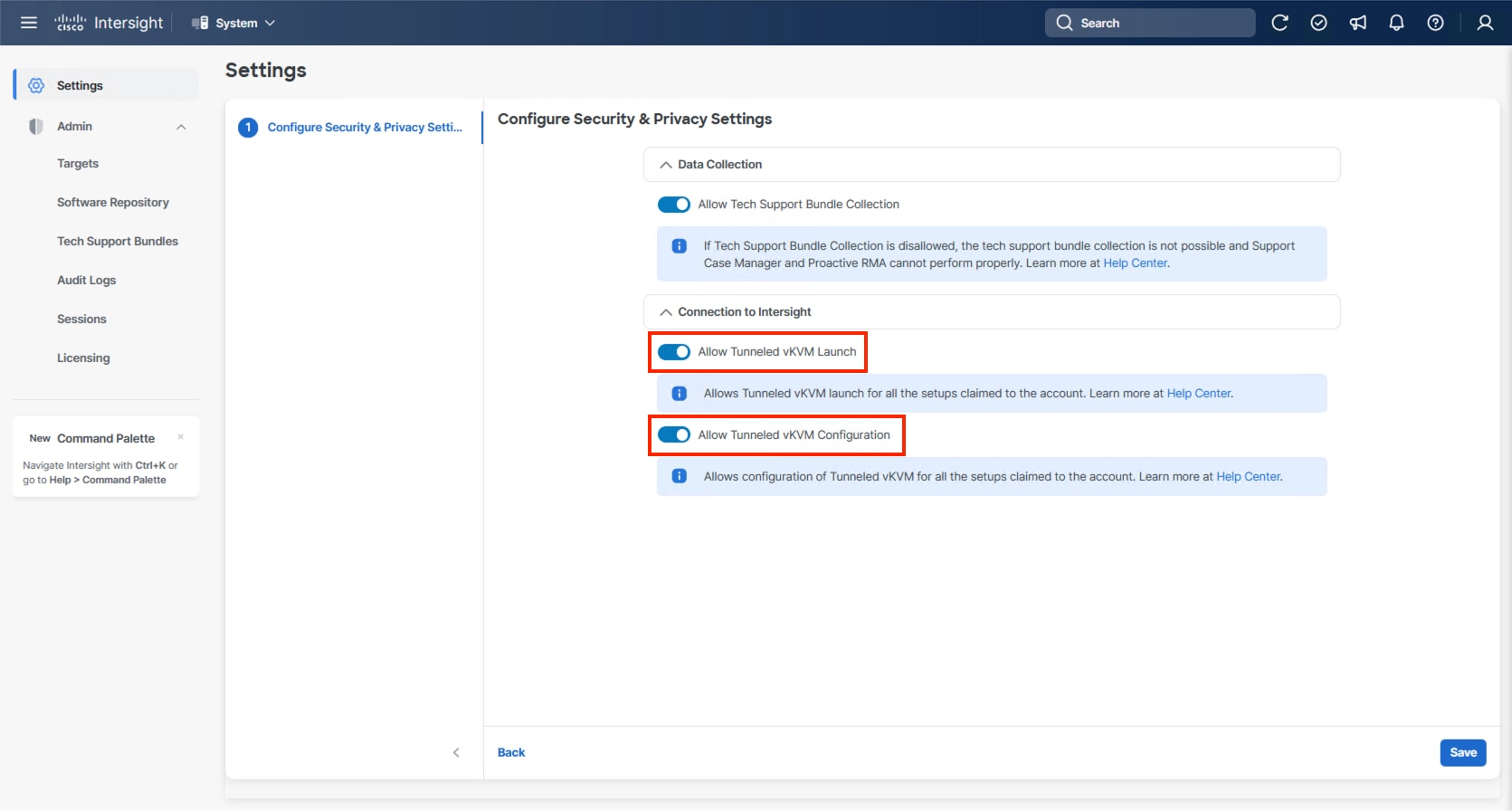
Task: Open the announcements megaphone icon
Action: click(x=1357, y=23)
